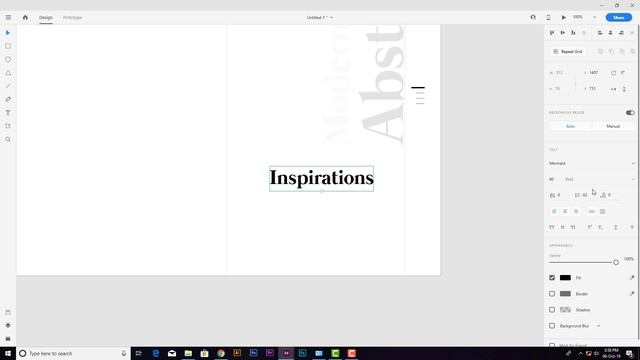Enable the Background Blur checkbox
The height and width of the screenshot is (360, 640).
click(x=552, y=326)
